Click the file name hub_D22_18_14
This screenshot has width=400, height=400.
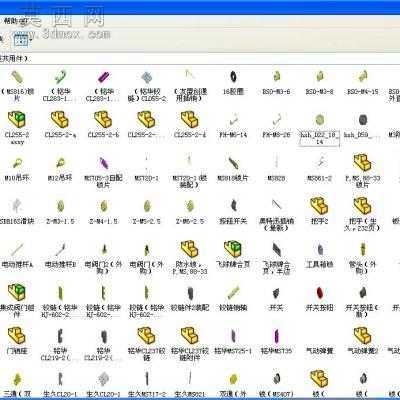[319, 138]
